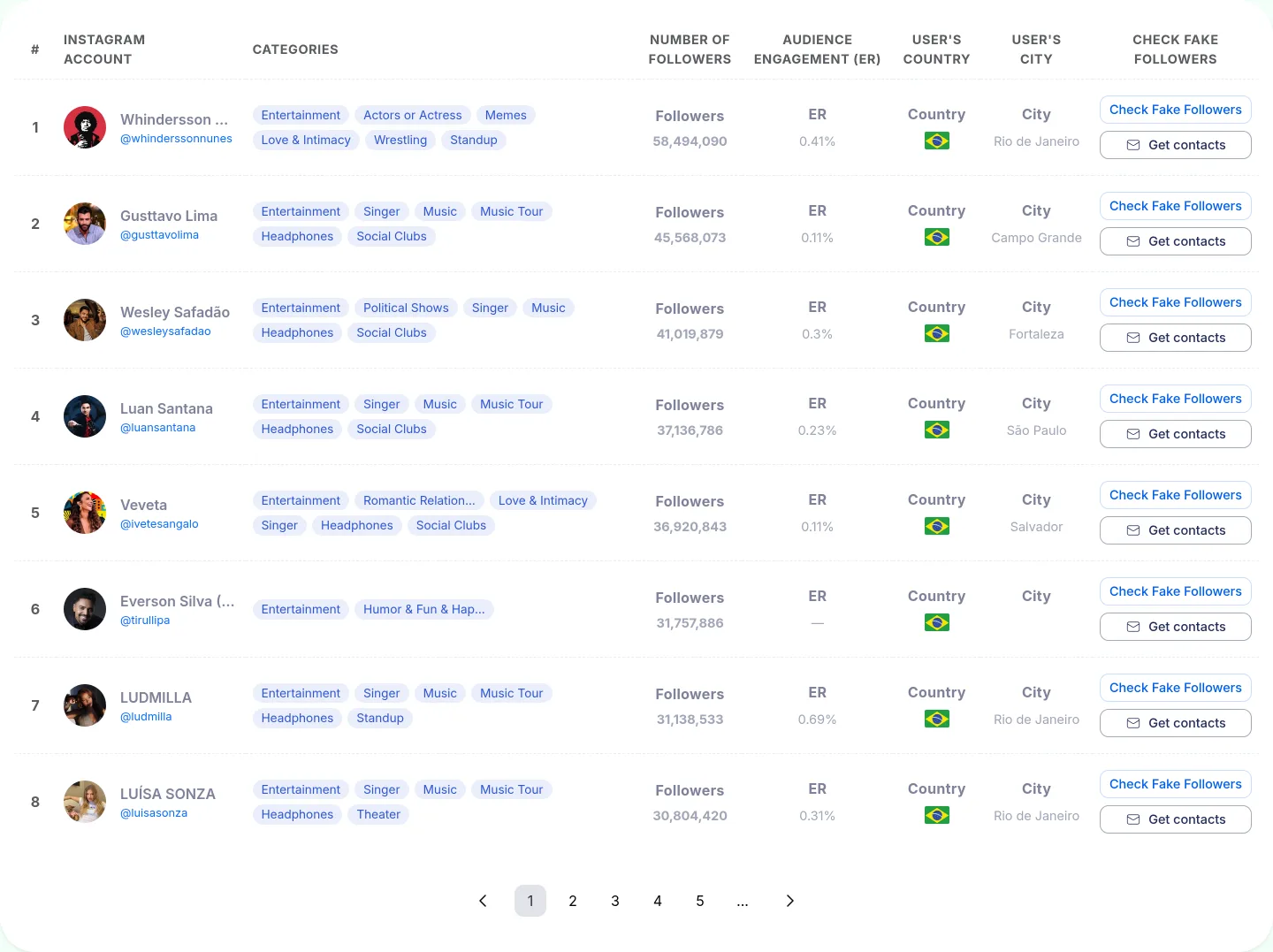Open page 4 of results

(658, 901)
